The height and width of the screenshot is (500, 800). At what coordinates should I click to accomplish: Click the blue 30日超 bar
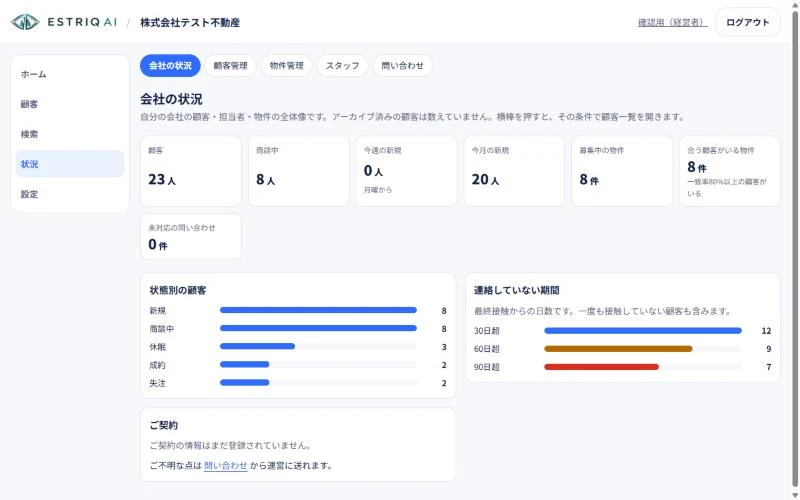[x=643, y=331]
